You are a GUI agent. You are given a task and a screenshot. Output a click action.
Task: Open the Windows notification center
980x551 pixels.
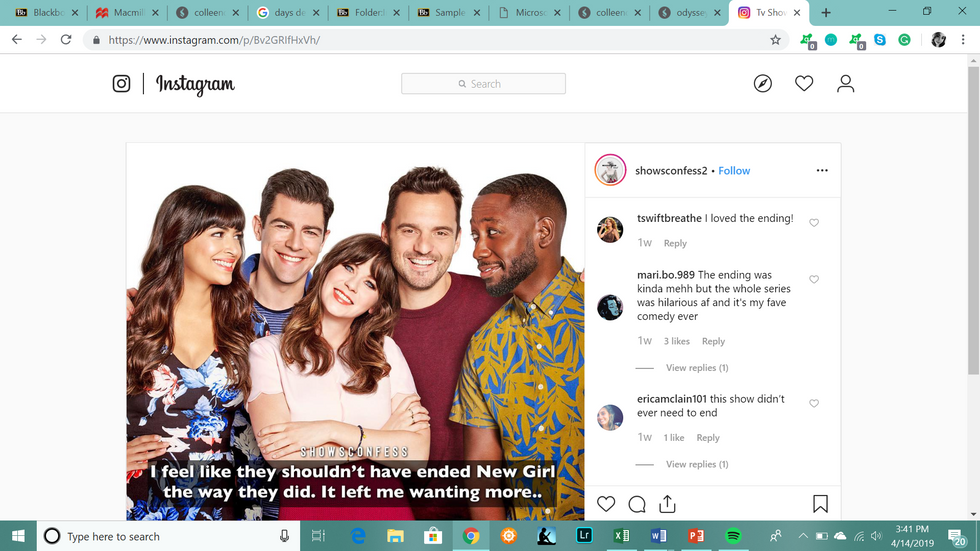click(956, 537)
